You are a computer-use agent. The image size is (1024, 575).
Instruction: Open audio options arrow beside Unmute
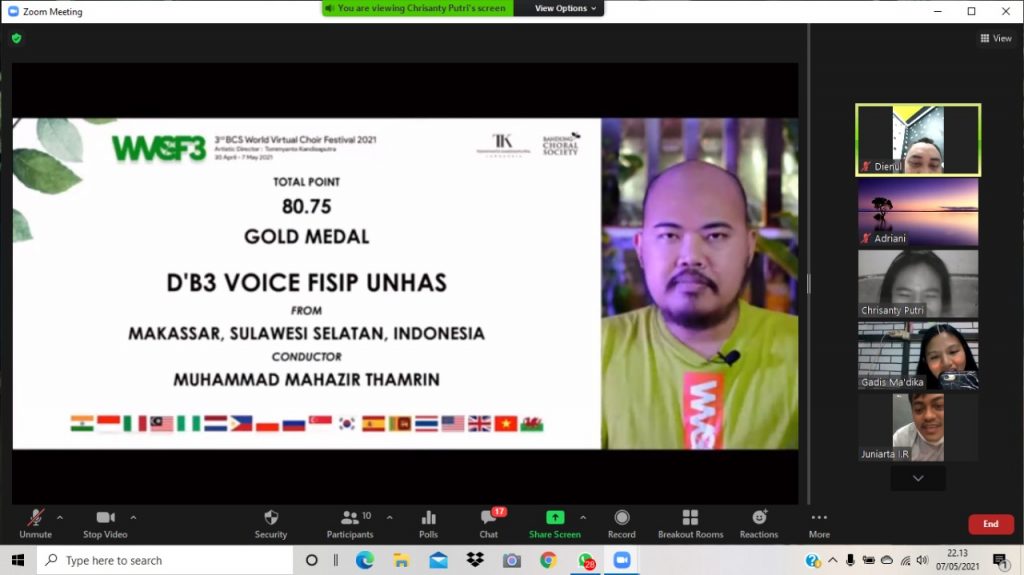(60, 517)
